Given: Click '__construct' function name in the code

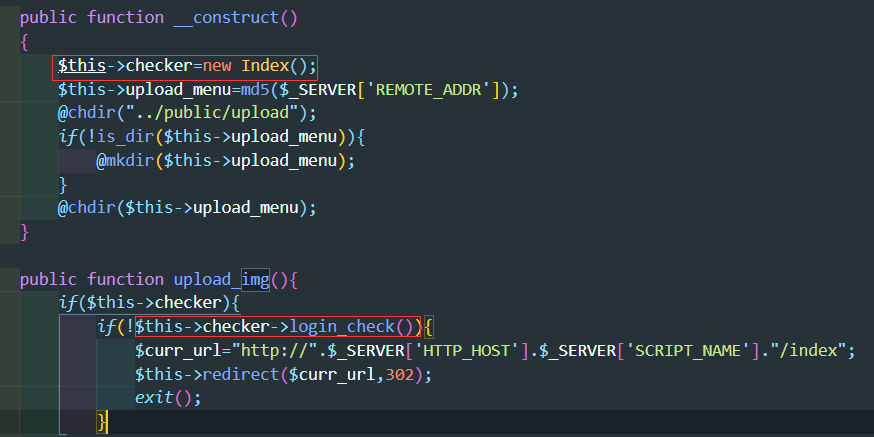Looking at the screenshot, I should pos(226,18).
